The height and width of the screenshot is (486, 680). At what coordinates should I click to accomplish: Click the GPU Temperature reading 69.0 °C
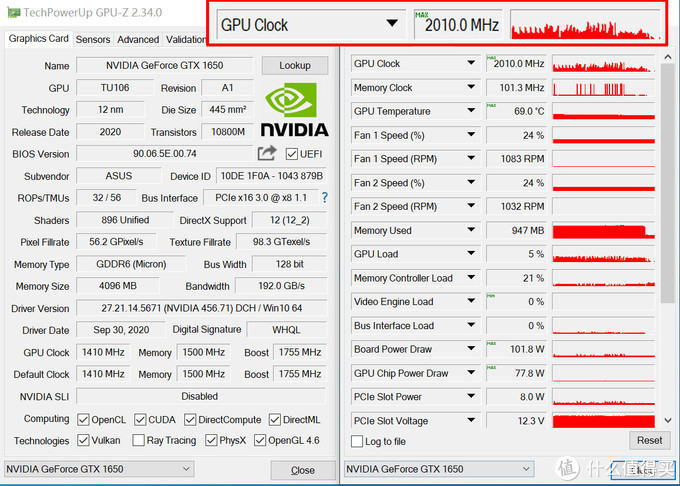click(516, 111)
